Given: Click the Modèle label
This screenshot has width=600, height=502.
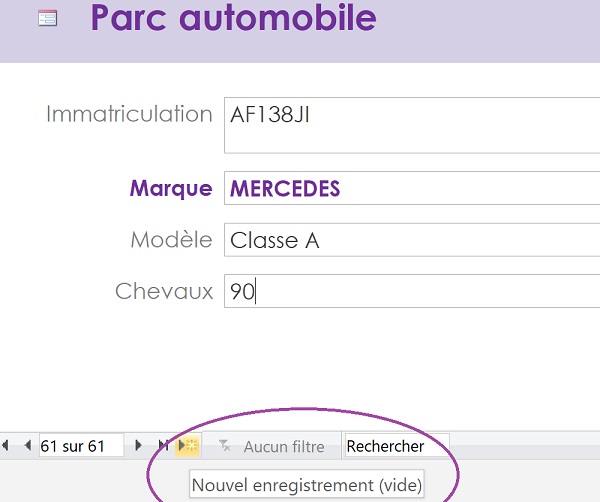Looking at the screenshot, I should pos(171,240).
